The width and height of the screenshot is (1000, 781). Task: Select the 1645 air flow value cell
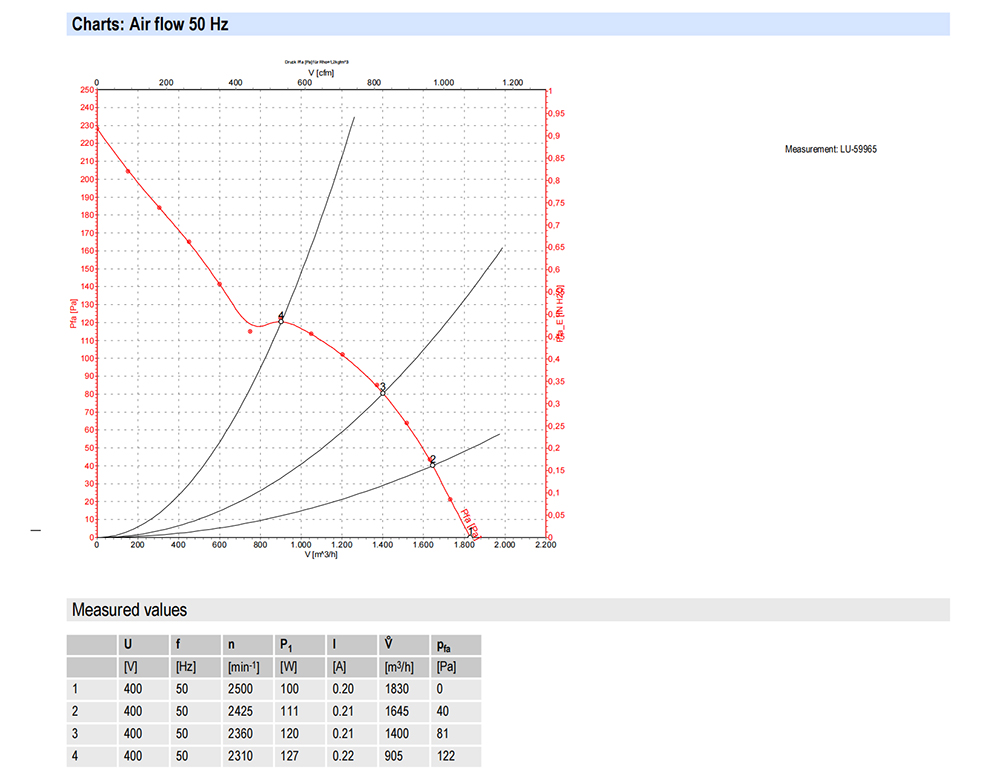(x=396, y=711)
